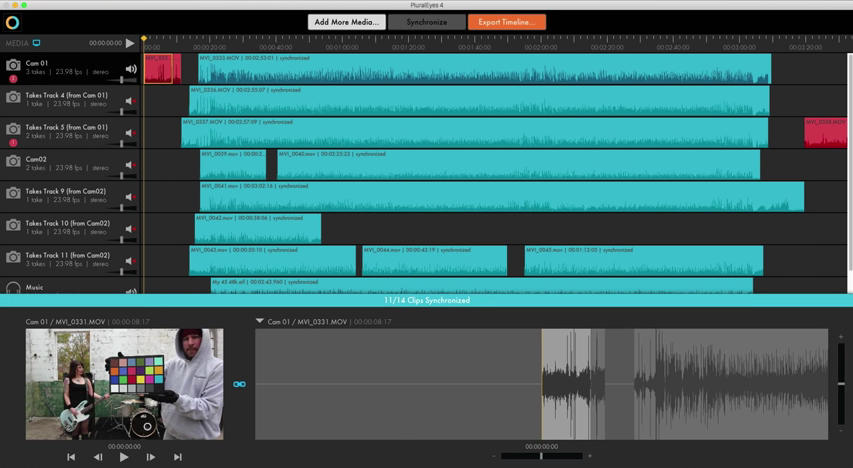853x468 pixels.
Task: Step forward one frame in the preview player
Action: [151, 457]
